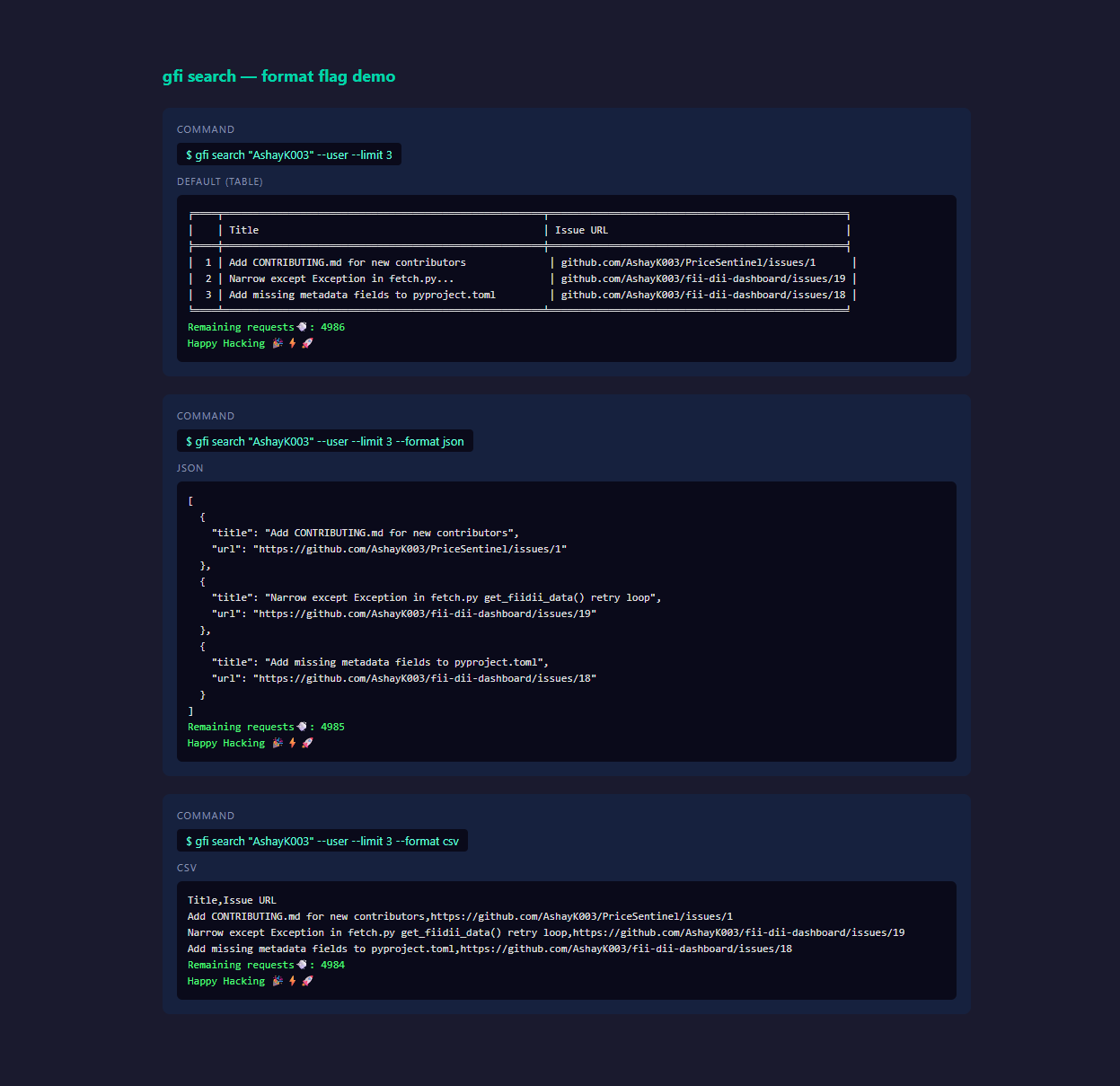The image size is (1120, 1086).
Task: Click the 'DEFAULT (TABLE)' output label
Action: (x=220, y=181)
